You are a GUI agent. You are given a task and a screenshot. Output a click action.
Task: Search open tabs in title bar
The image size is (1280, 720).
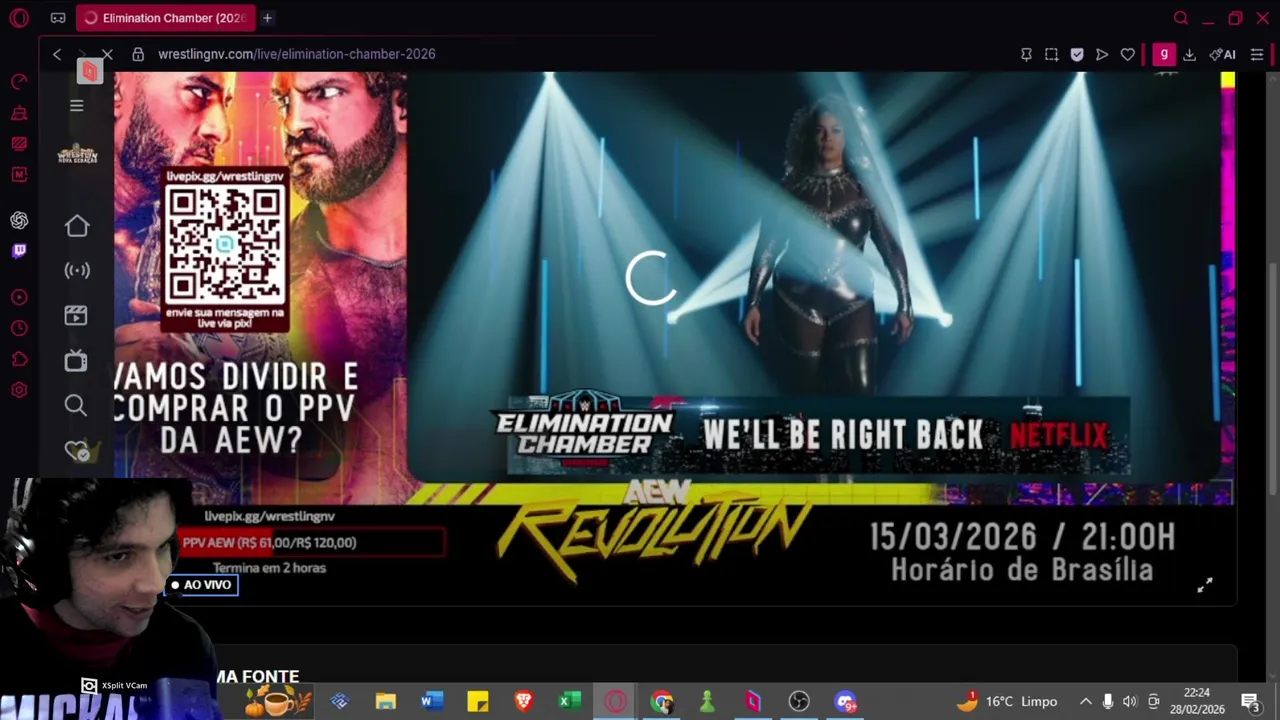pos(1181,18)
